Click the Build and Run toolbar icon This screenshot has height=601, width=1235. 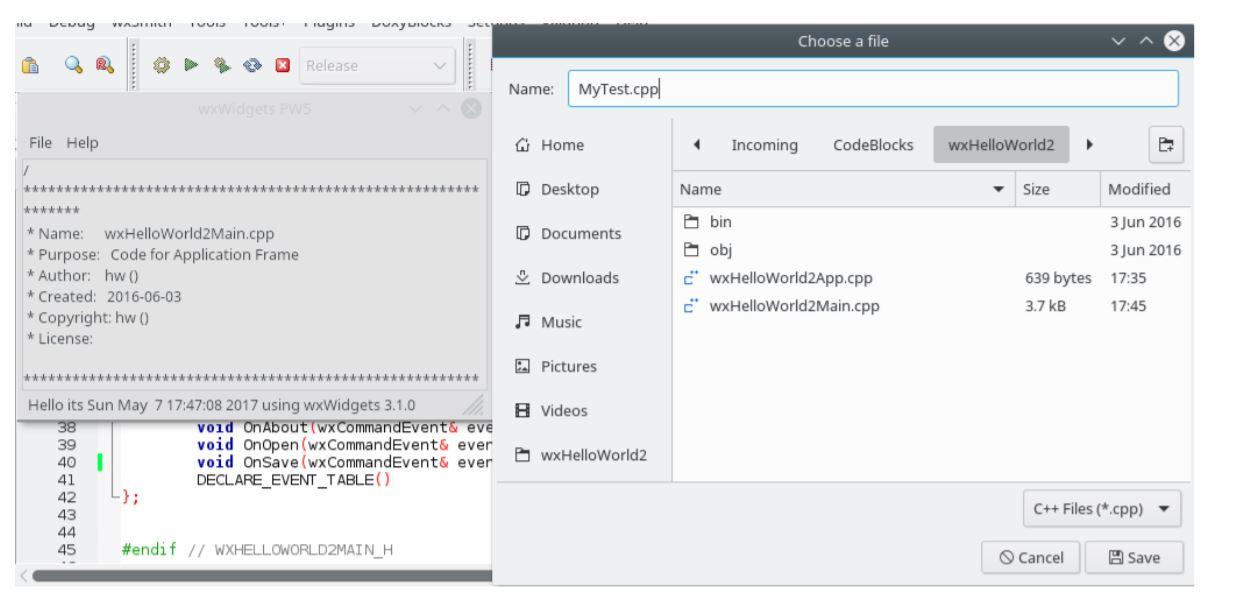pyautogui.click(x=220, y=65)
